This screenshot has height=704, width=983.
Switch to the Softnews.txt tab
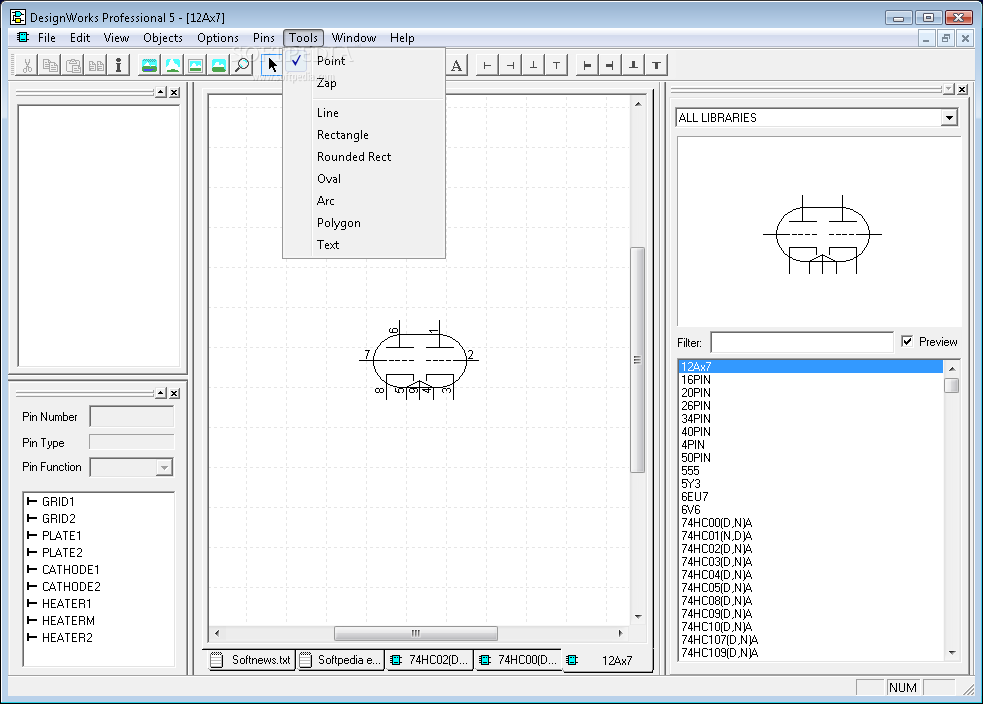point(251,659)
